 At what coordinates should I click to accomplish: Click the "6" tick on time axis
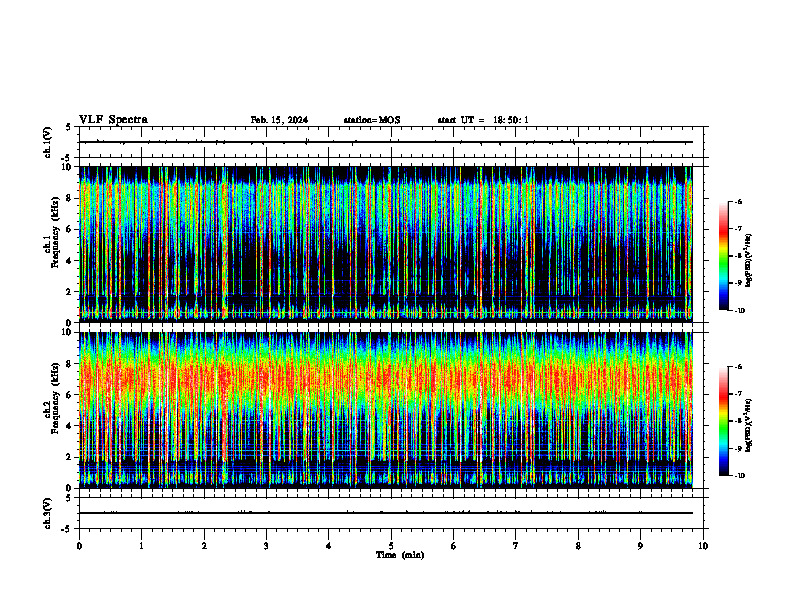[454, 546]
